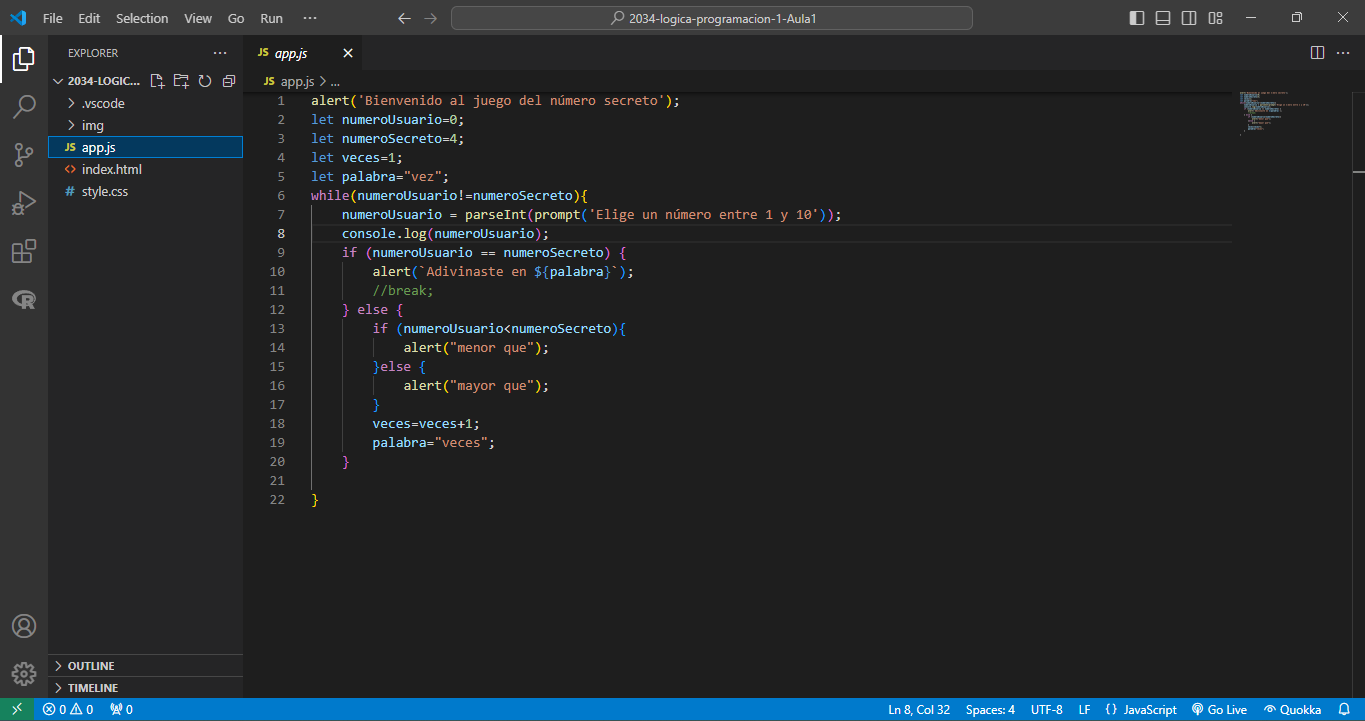Split the editor to the right
Viewport: 1365px width, 721px height.
tap(1317, 52)
